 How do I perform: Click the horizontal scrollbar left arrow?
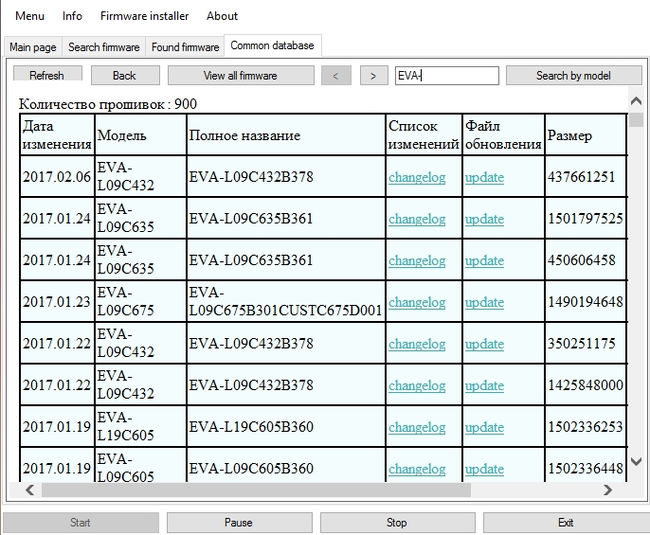tap(30, 490)
